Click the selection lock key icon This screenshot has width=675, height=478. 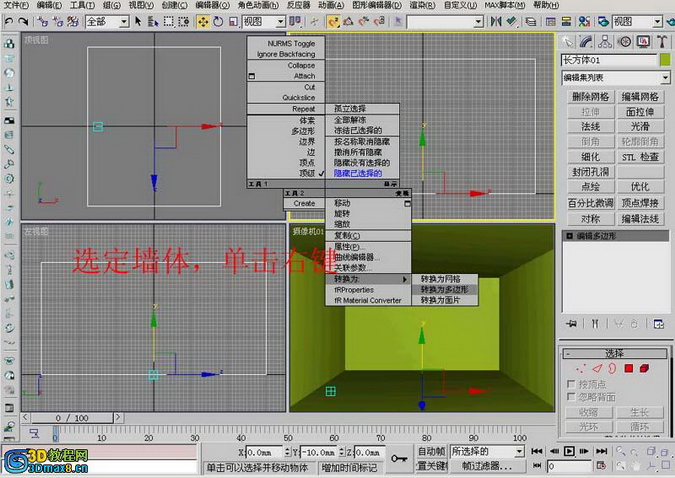tap(398, 459)
